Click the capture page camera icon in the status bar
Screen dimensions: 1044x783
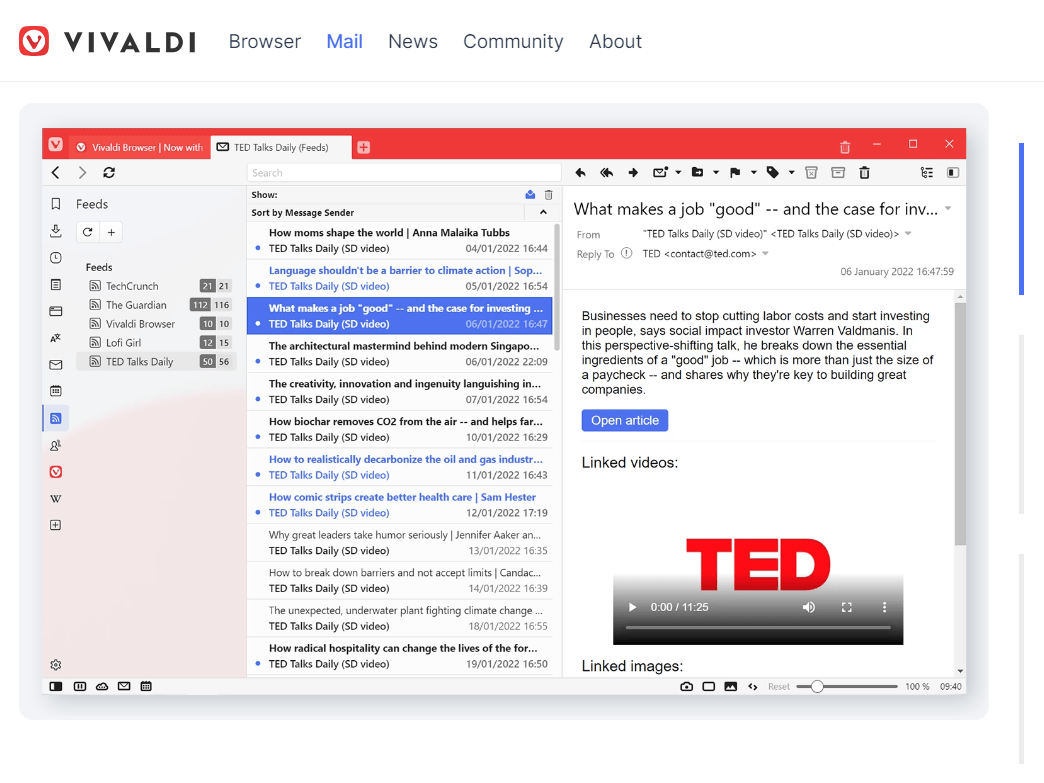[686, 686]
